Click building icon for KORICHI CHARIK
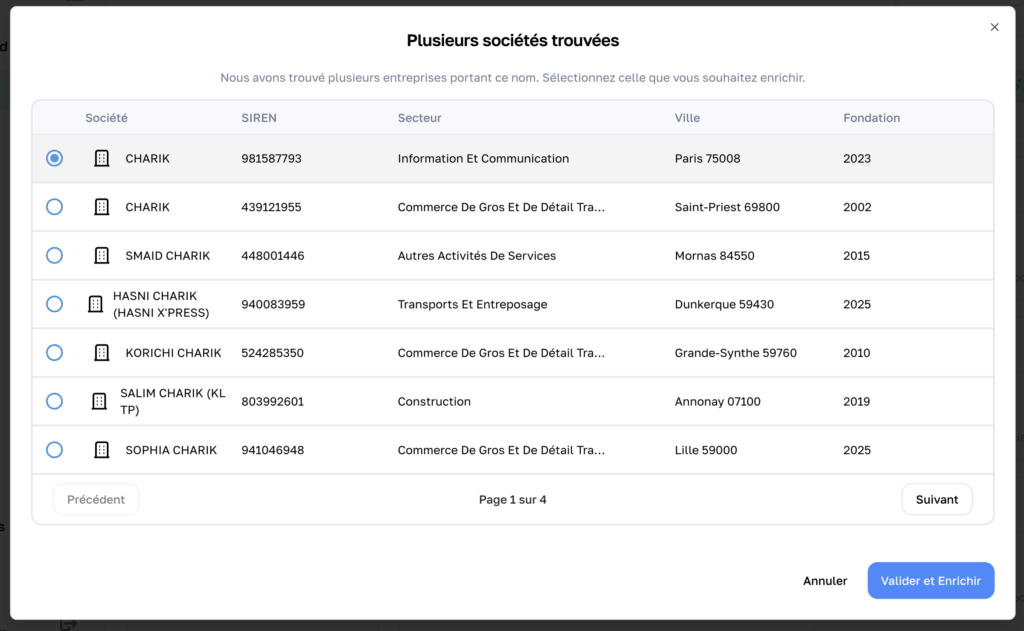 (x=101, y=353)
